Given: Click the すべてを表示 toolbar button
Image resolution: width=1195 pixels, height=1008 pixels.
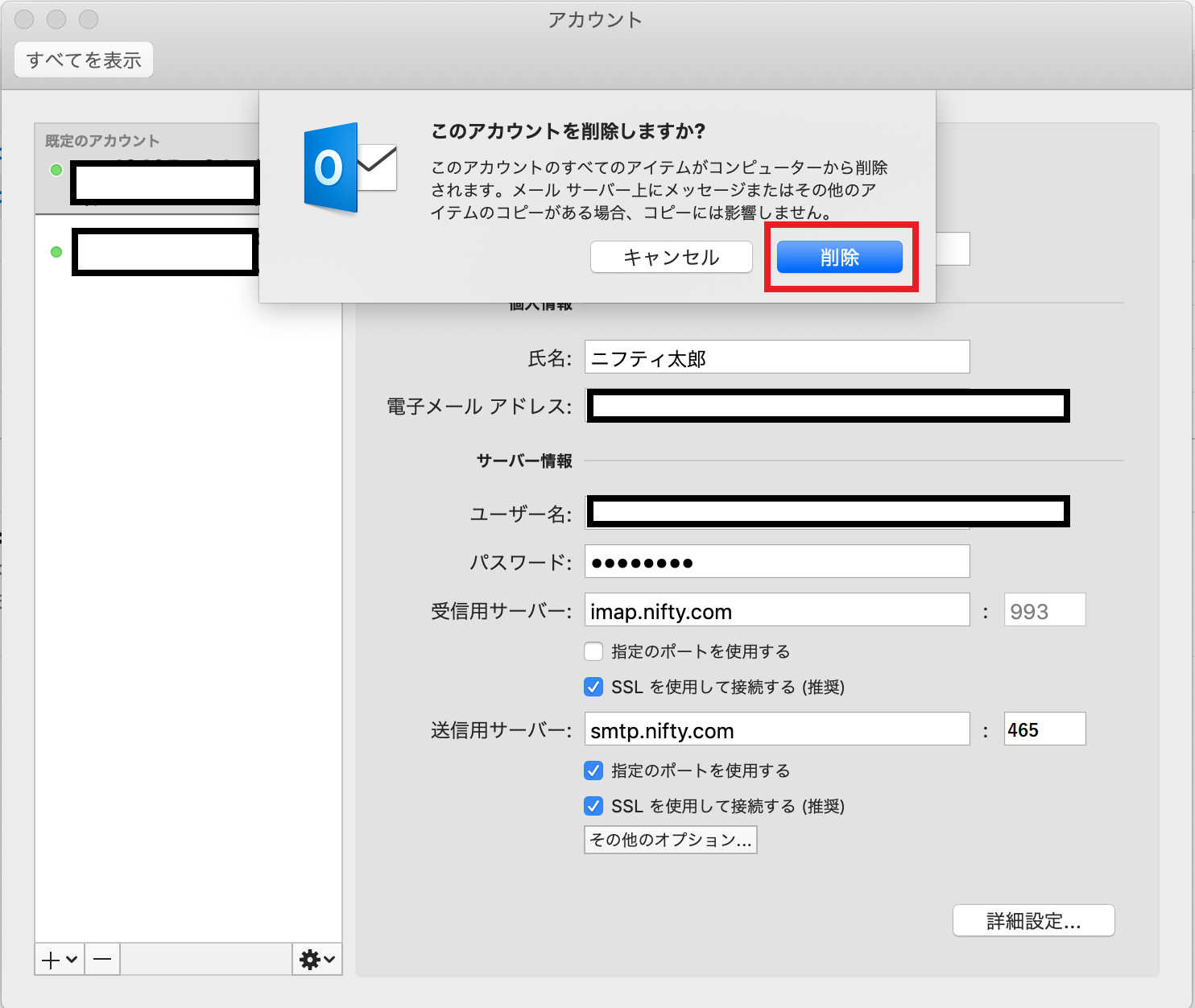Looking at the screenshot, I should pos(84,60).
